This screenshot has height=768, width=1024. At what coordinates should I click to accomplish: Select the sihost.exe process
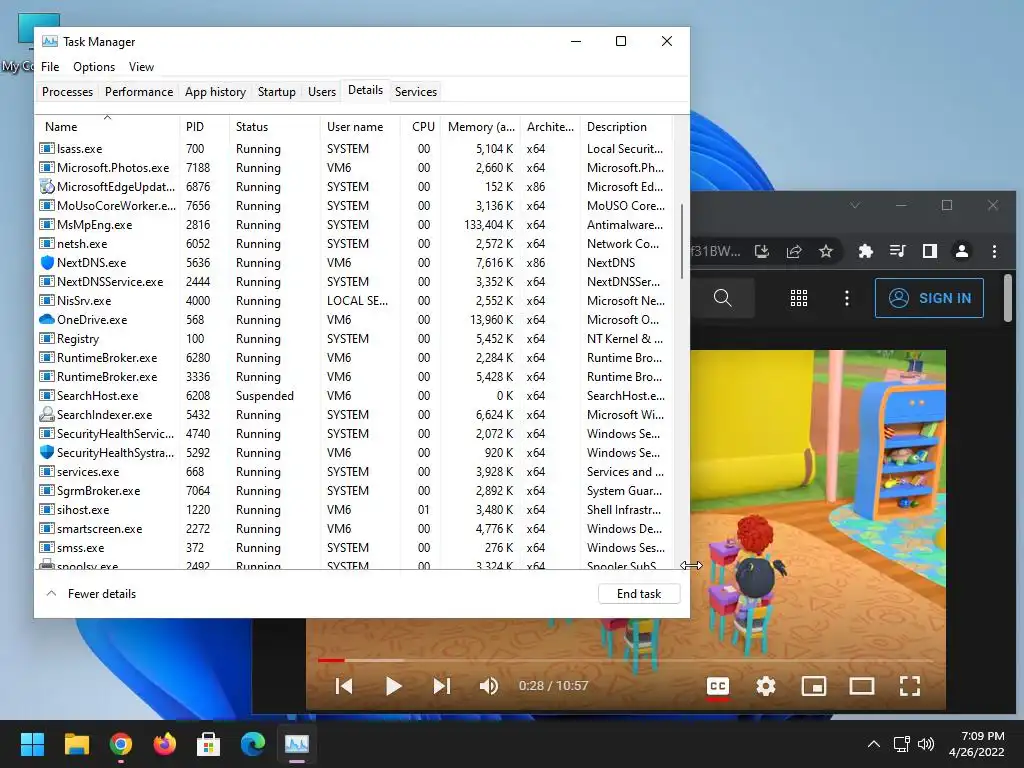[356, 510]
